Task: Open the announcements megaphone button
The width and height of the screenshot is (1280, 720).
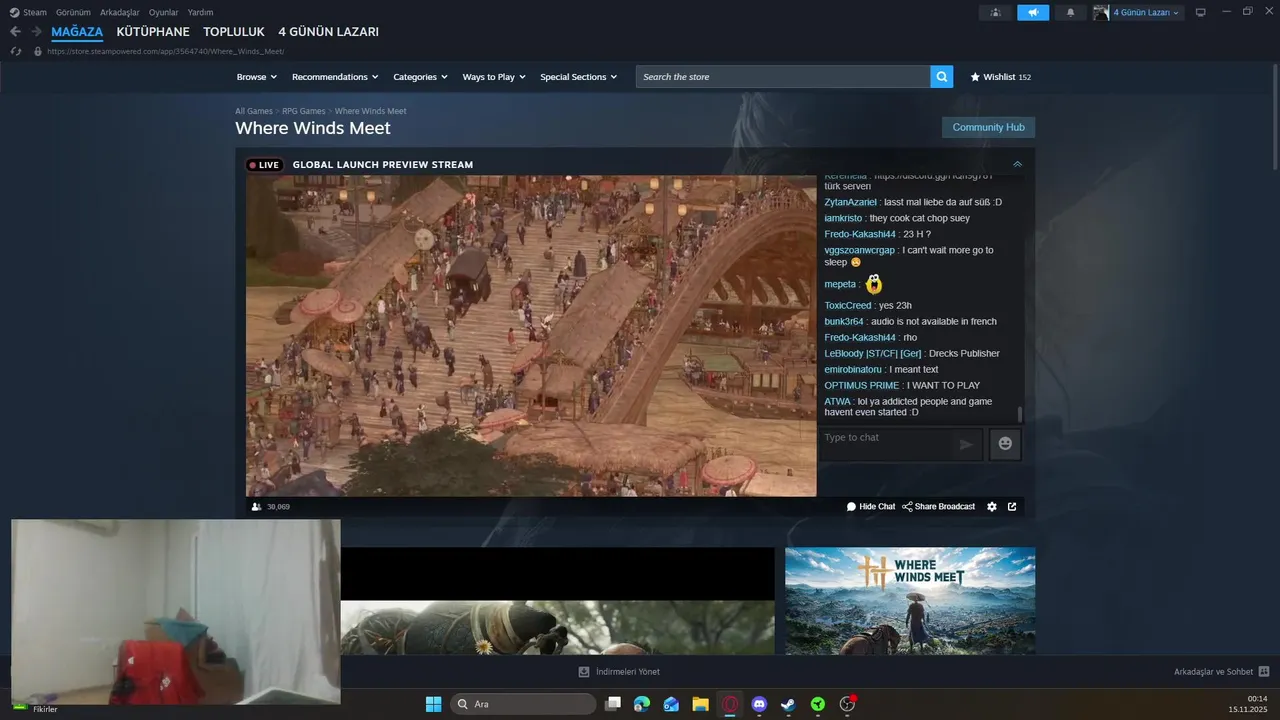Action: coord(1033,13)
